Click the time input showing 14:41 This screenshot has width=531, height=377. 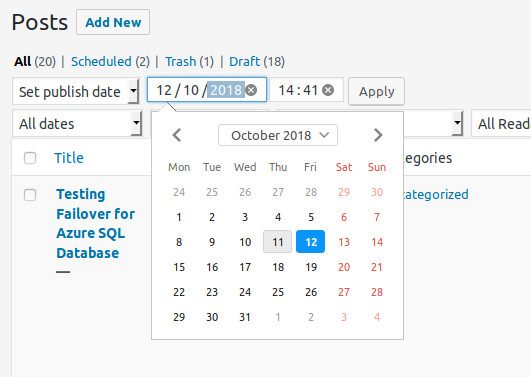coord(298,90)
